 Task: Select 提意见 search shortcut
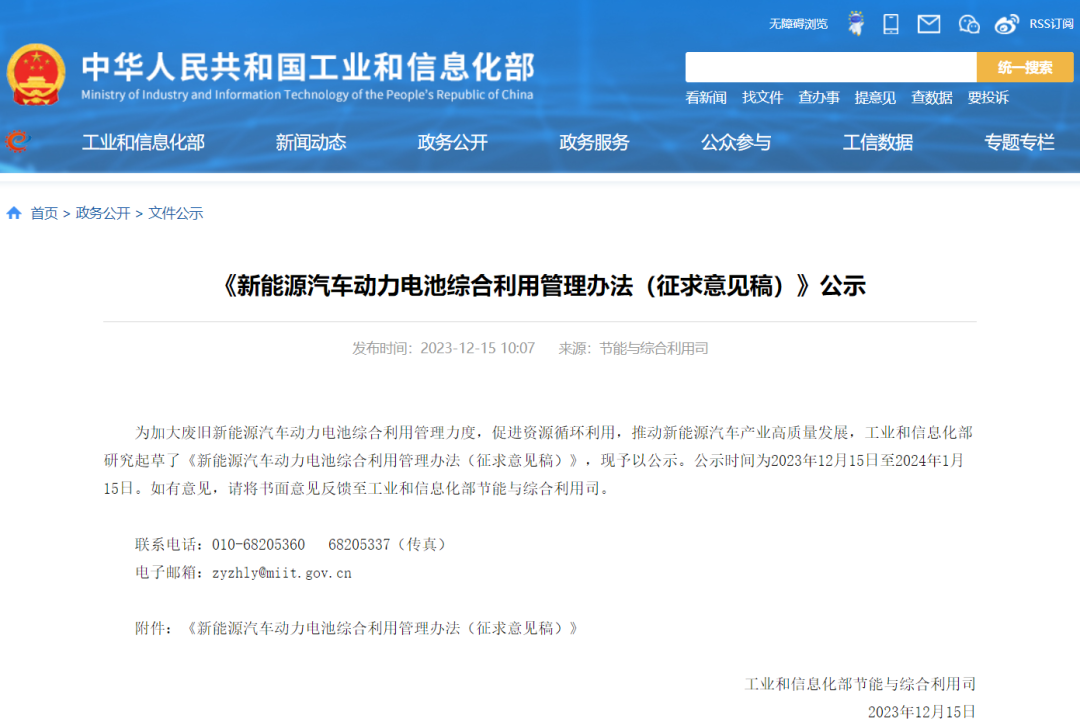tap(875, 98)
